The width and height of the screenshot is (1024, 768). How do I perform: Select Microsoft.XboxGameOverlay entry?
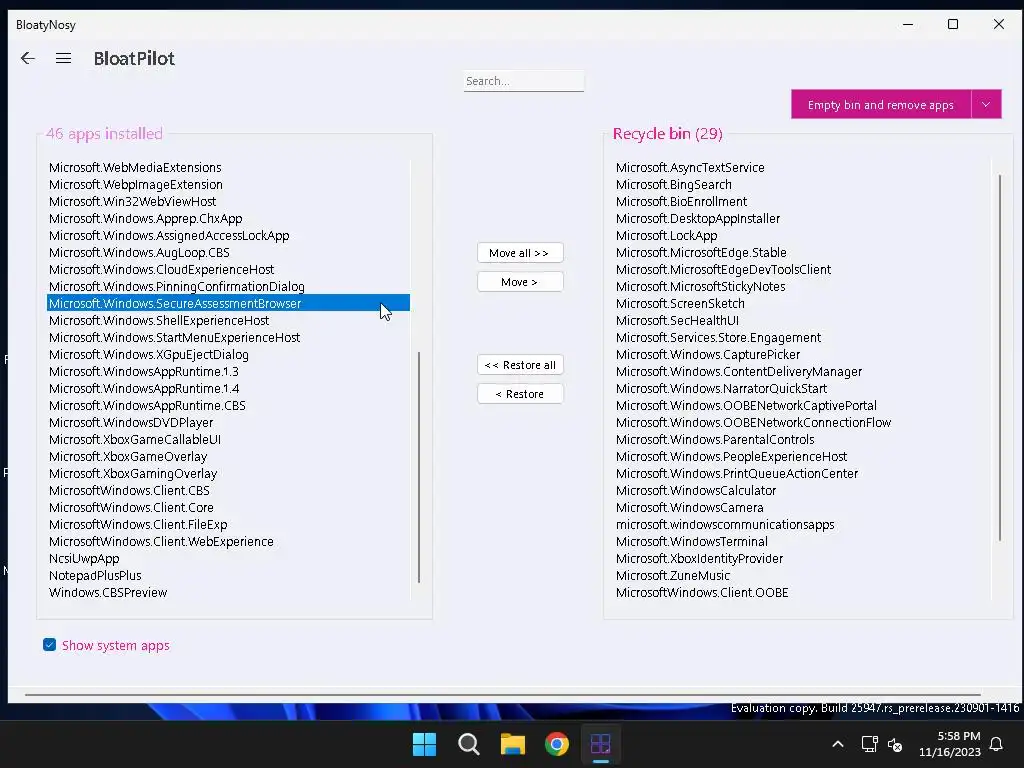click(x=228, y=456)
